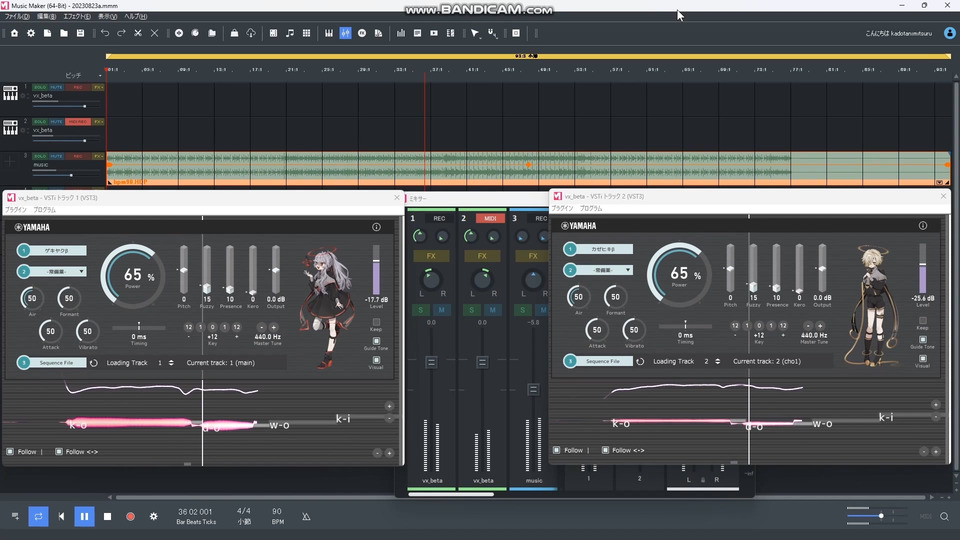Open the piano keyboard view icon
Image resolution: width=960 pixels, height=540 pixels.
(x=328, y=33)
